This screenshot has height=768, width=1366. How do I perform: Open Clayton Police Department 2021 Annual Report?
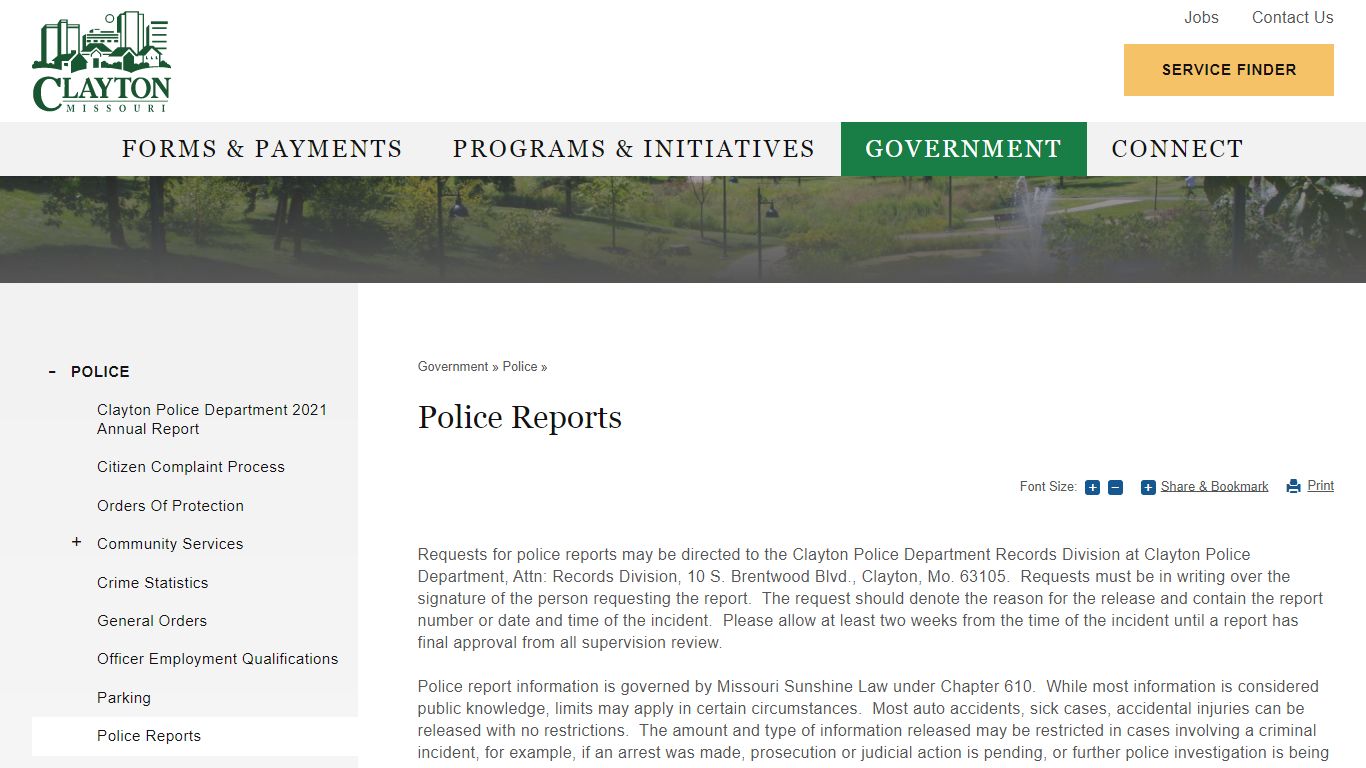[x=212, y=419]
